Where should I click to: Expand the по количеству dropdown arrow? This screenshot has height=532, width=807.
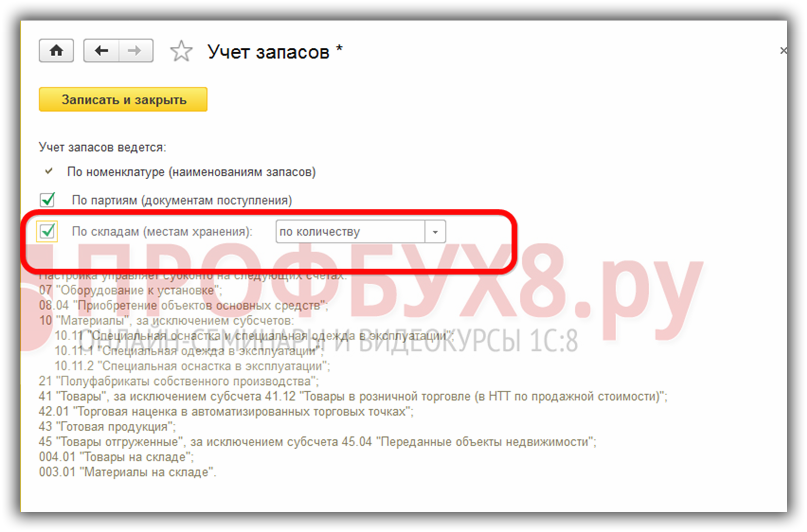pos(435,232)
